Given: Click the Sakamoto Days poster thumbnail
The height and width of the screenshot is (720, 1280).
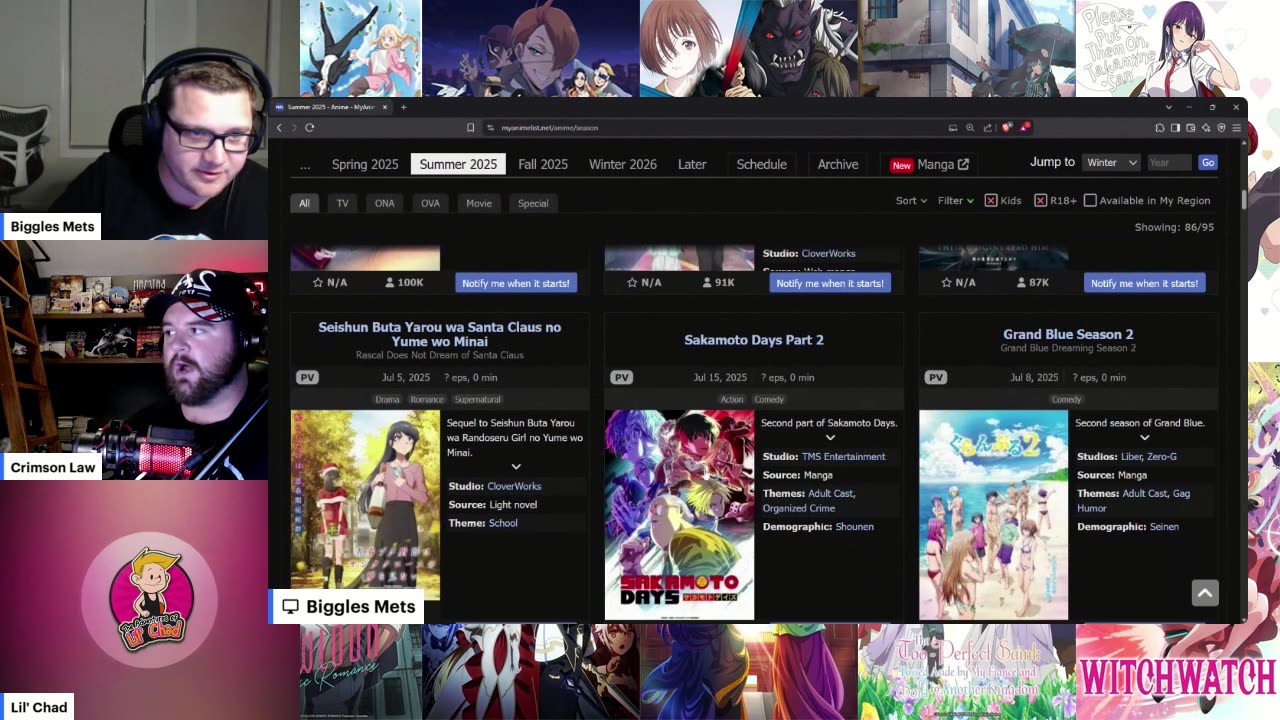Looking at the screenshot, I should pyautogui.click(x=679, y=515).
